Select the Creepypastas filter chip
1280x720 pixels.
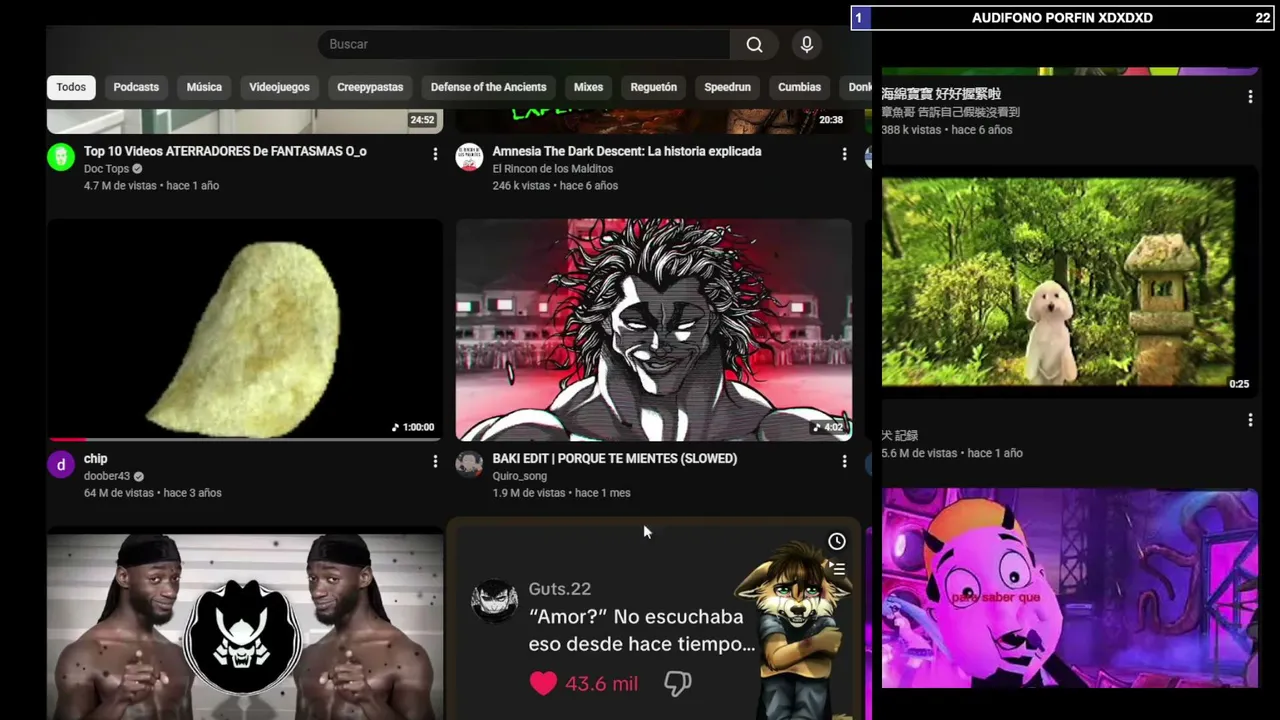370,87
